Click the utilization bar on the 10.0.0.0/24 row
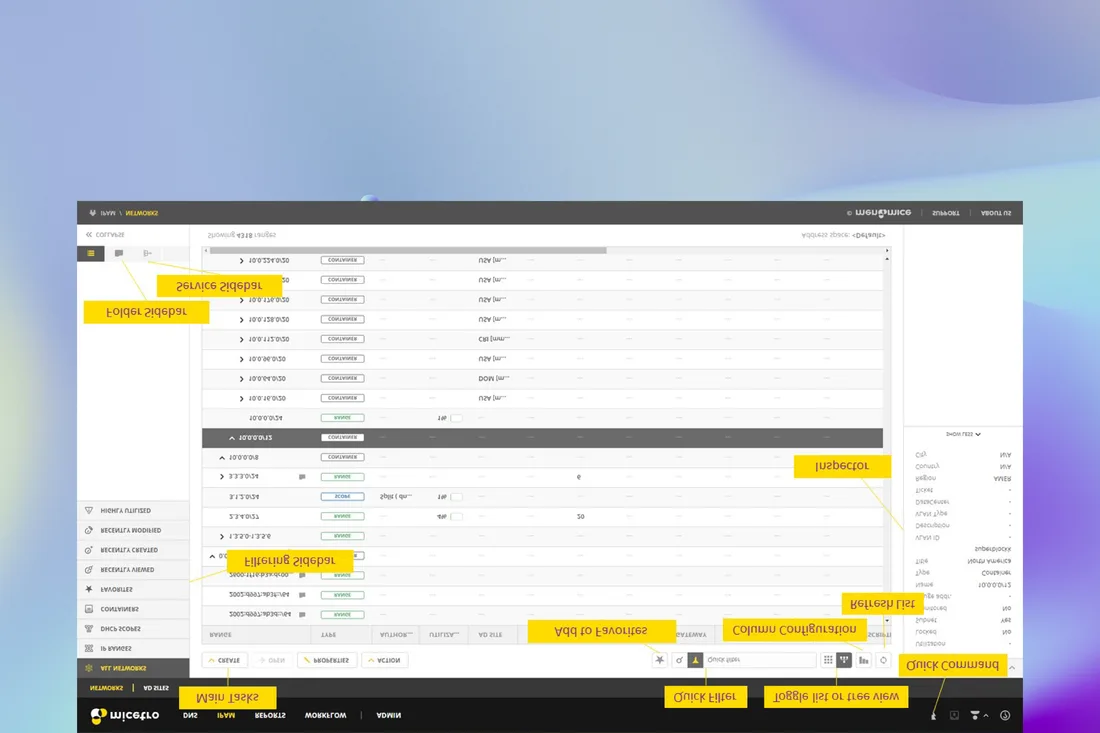Screen dimensions: 1100x733 [456, 418]
